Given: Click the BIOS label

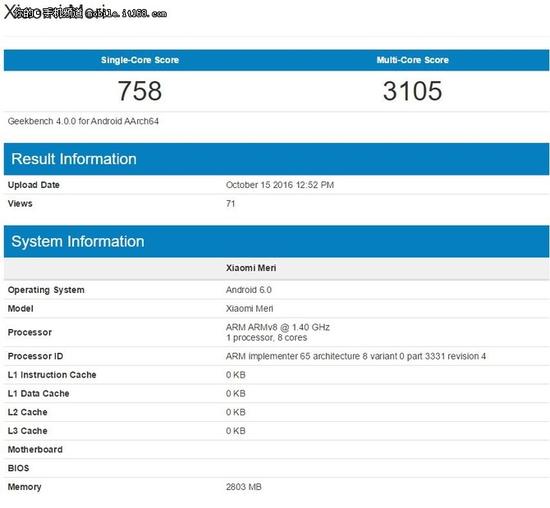Looking at the screenshot, I should click(x=18, y=468).
